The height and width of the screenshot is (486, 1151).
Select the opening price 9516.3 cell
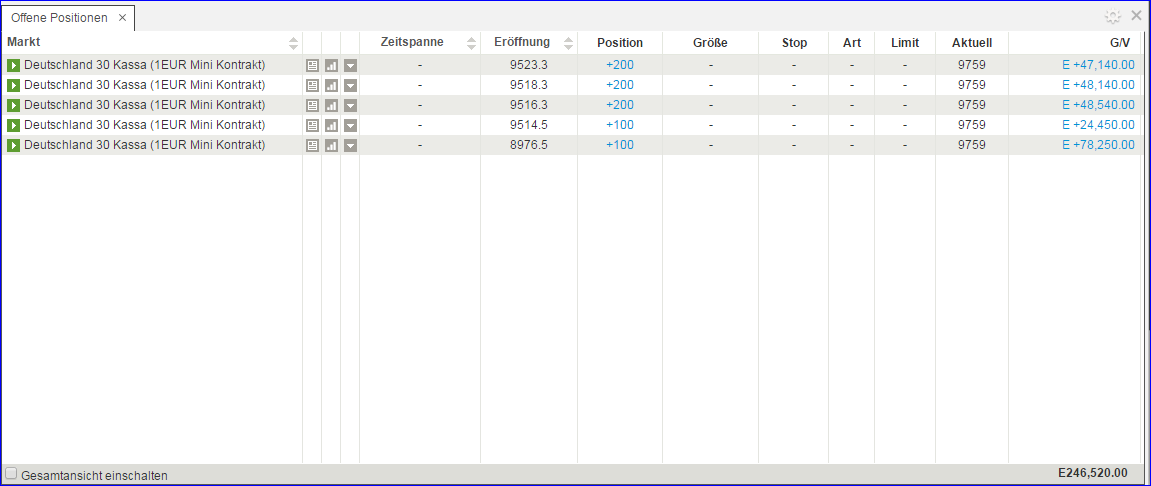pos(529,105)
